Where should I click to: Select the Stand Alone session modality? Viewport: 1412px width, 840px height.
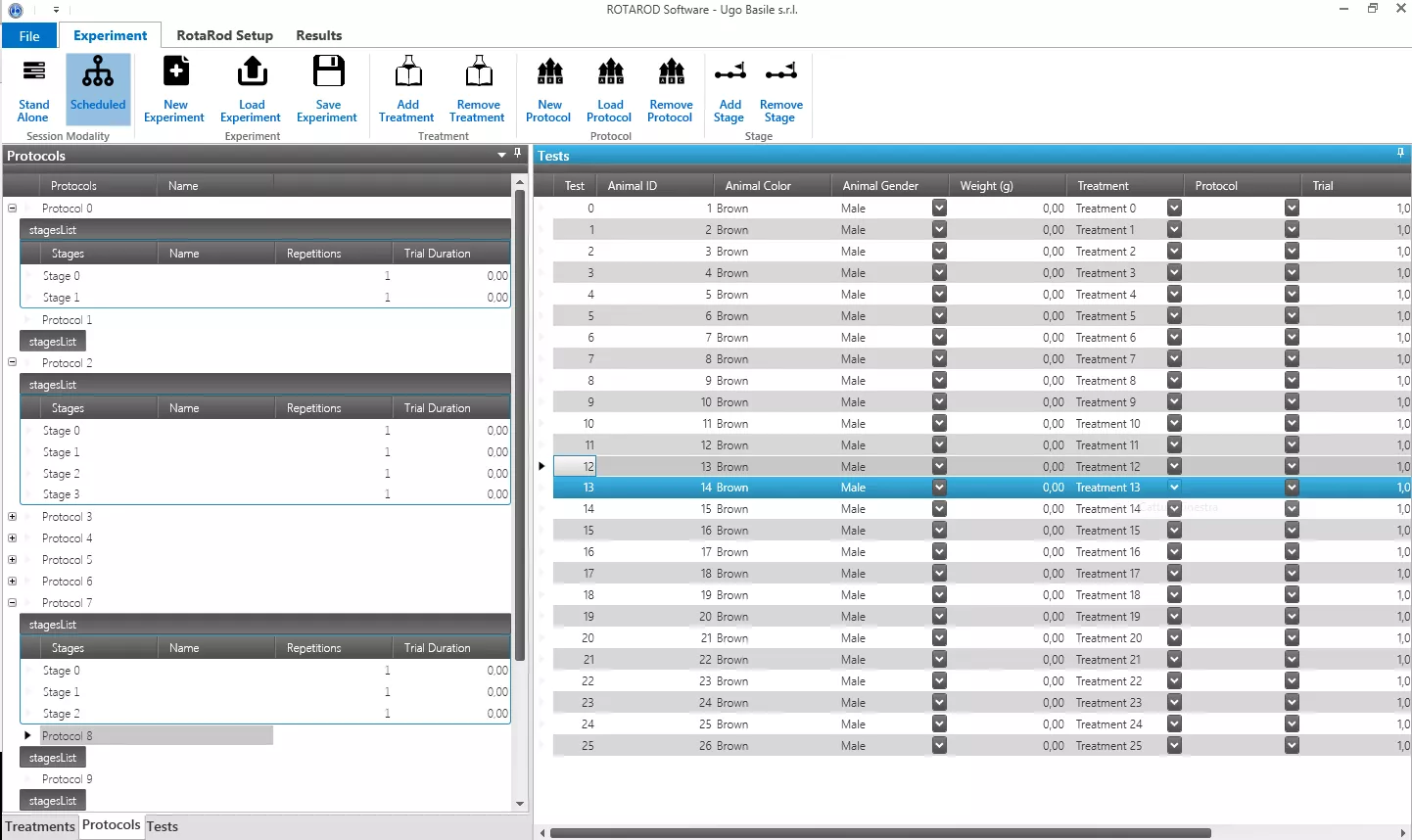point(32,88)
